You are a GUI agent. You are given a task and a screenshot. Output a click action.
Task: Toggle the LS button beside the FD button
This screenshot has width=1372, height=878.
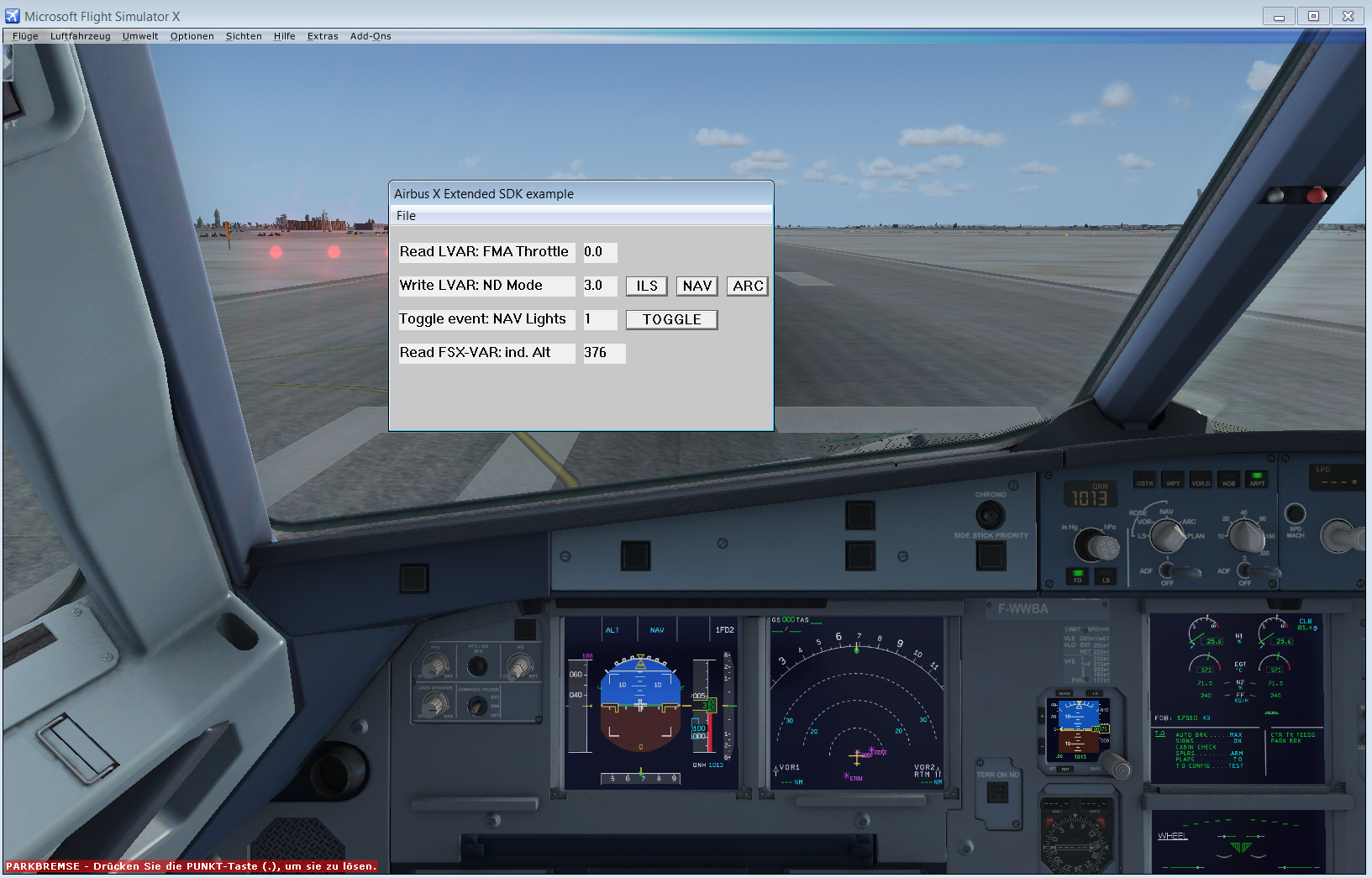[x=1106, y=576]
